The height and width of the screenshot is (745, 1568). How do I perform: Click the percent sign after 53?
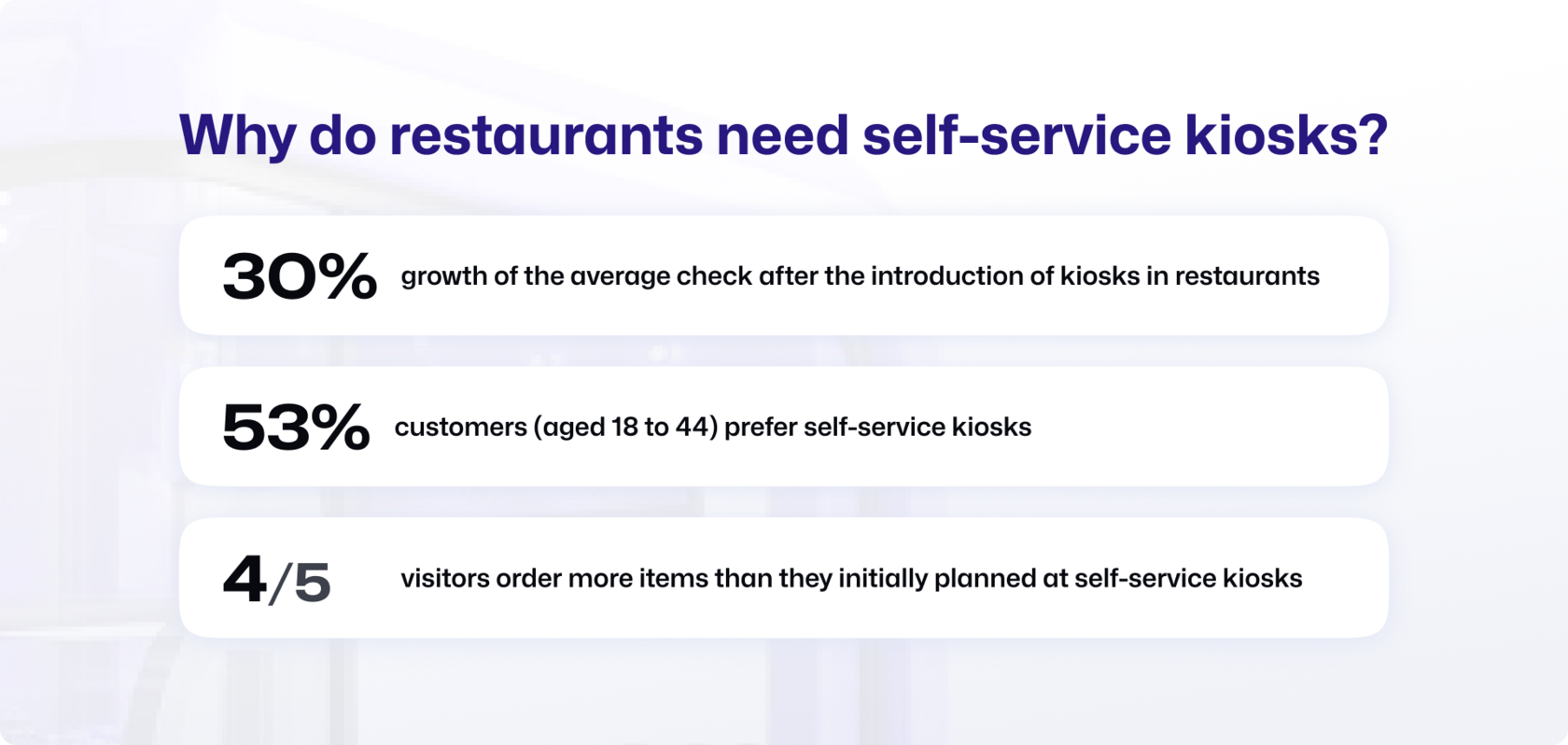click(340, 428)
